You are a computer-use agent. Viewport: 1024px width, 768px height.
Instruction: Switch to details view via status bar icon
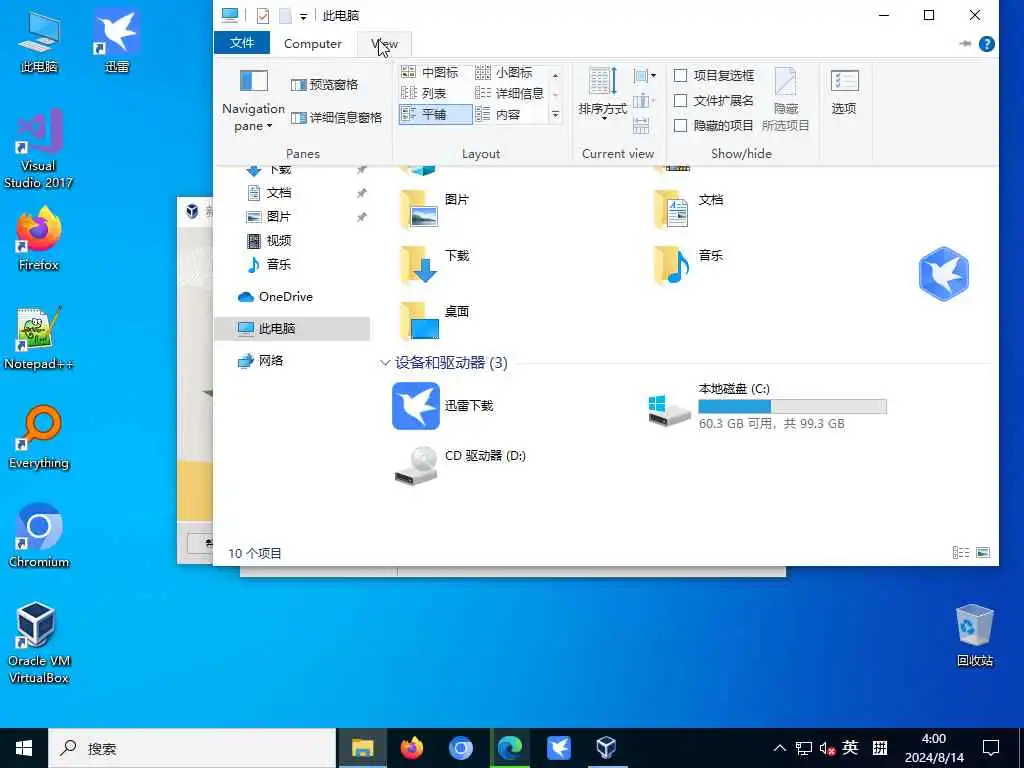click(961, 552)
